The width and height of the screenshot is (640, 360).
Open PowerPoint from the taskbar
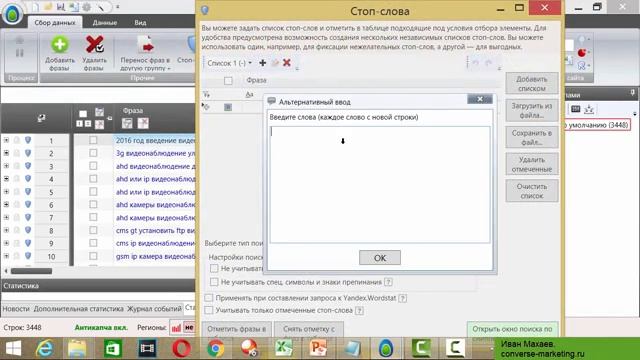coord(318,349)
